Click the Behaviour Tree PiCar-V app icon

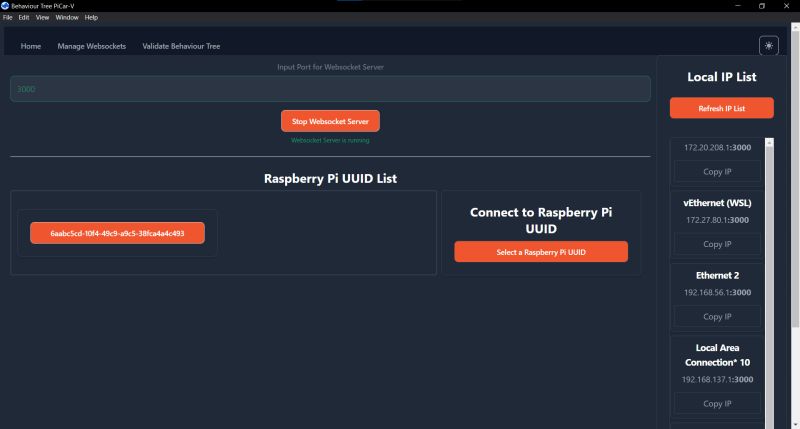click(5, 6)
